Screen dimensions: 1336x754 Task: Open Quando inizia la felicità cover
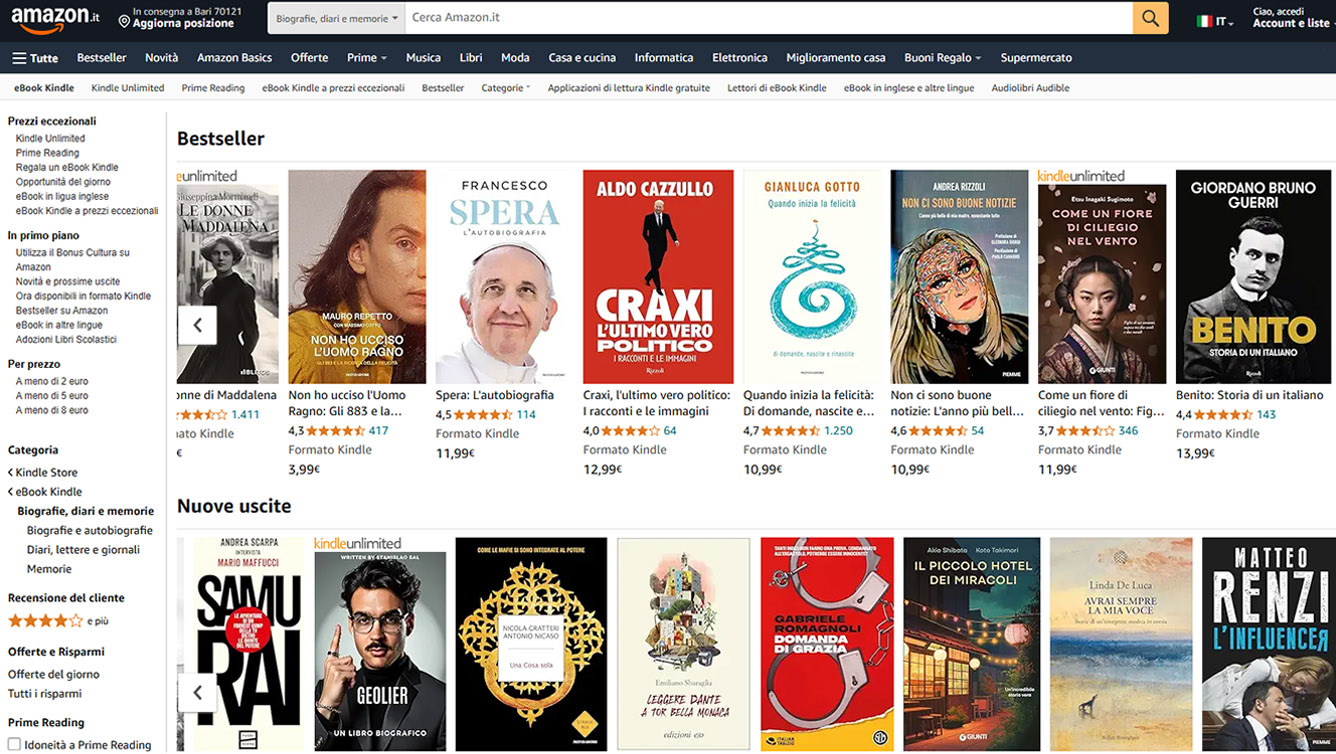click(x=812, y=277)
